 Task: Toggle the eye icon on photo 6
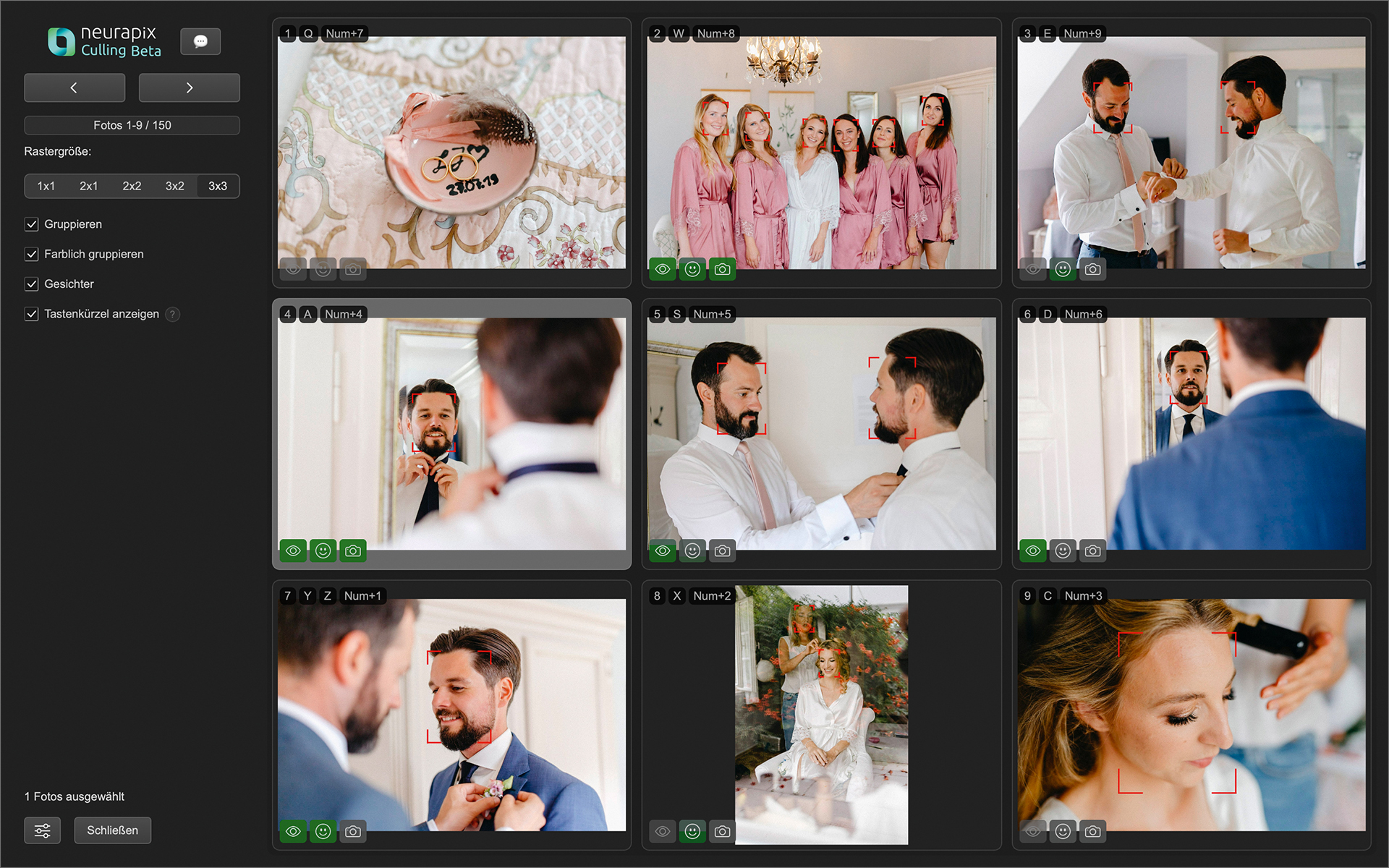[x=1033, y=550]
